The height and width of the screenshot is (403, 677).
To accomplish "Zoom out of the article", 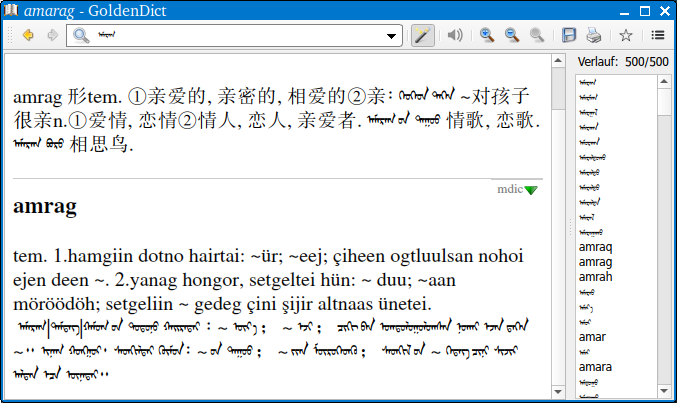I will [x=512, y=35].
